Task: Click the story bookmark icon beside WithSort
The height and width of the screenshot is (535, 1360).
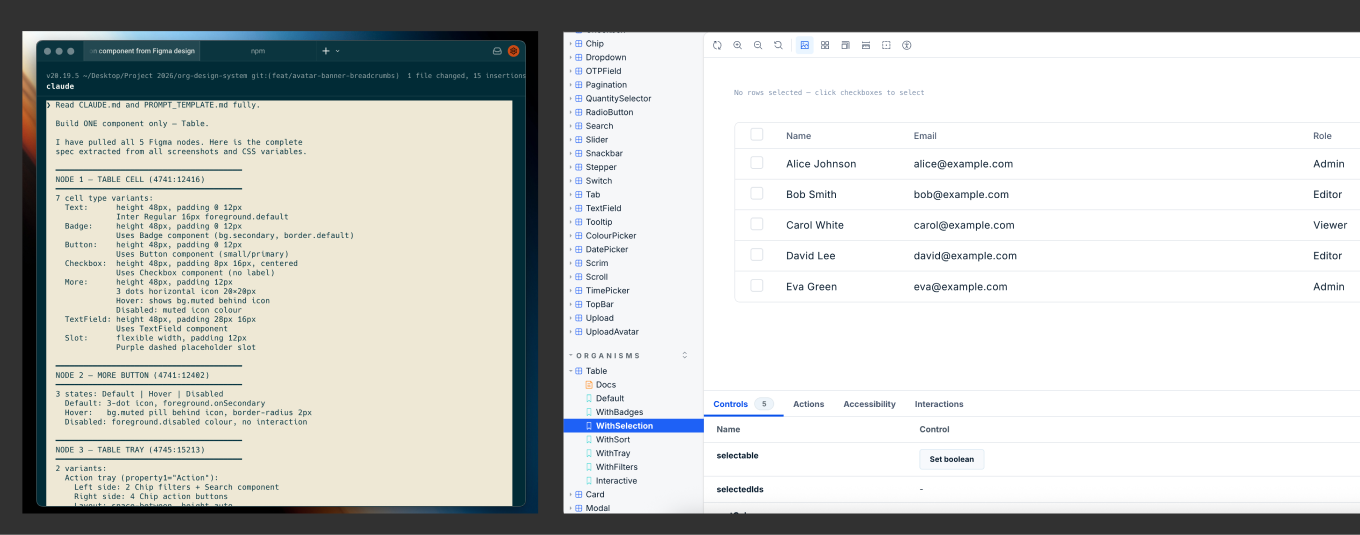Action: click(588, 440)
